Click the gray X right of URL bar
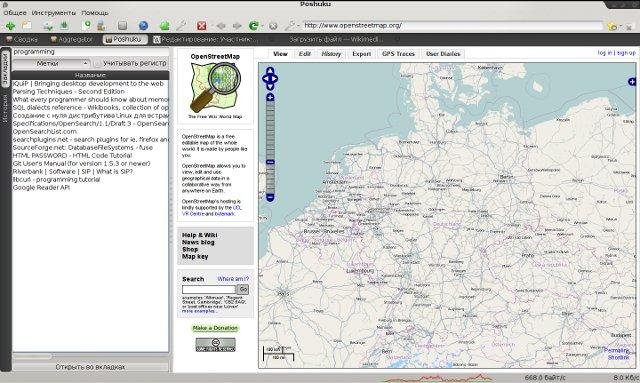 point(630,27)
